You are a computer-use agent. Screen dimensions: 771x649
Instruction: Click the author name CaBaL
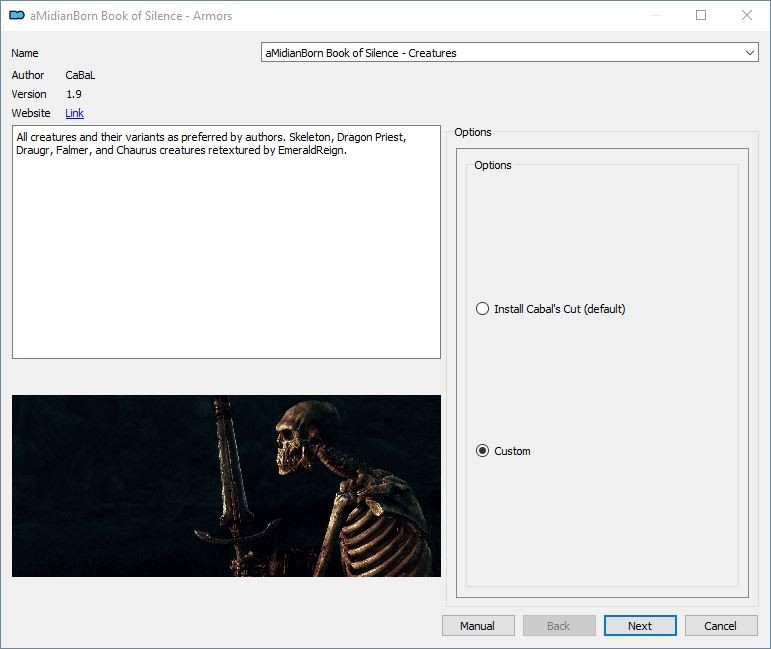[80, 75]
